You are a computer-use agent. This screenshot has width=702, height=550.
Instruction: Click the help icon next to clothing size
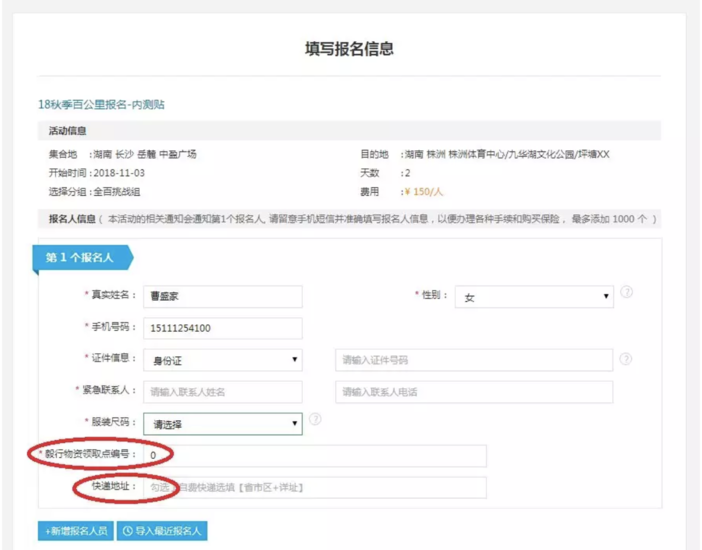(315, 420)
